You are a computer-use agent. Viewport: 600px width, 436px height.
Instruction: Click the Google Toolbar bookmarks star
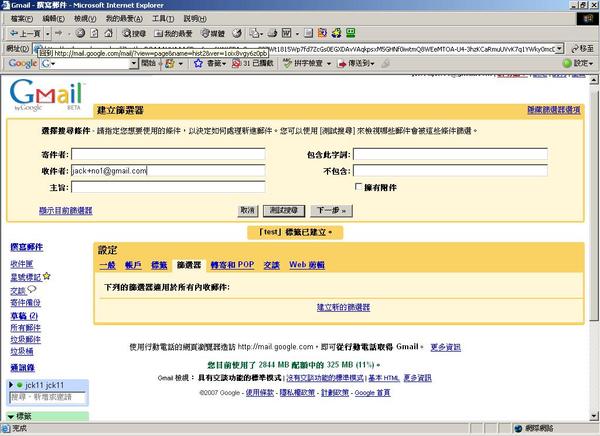tap(198, 63)
